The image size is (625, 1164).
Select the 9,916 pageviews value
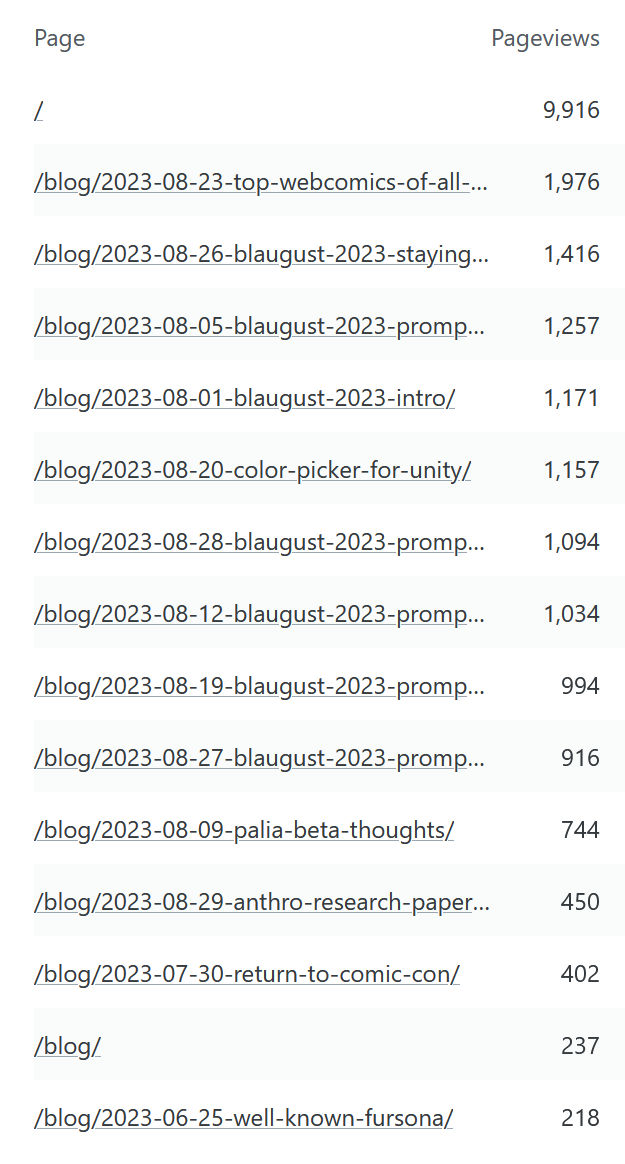point(572,110)
